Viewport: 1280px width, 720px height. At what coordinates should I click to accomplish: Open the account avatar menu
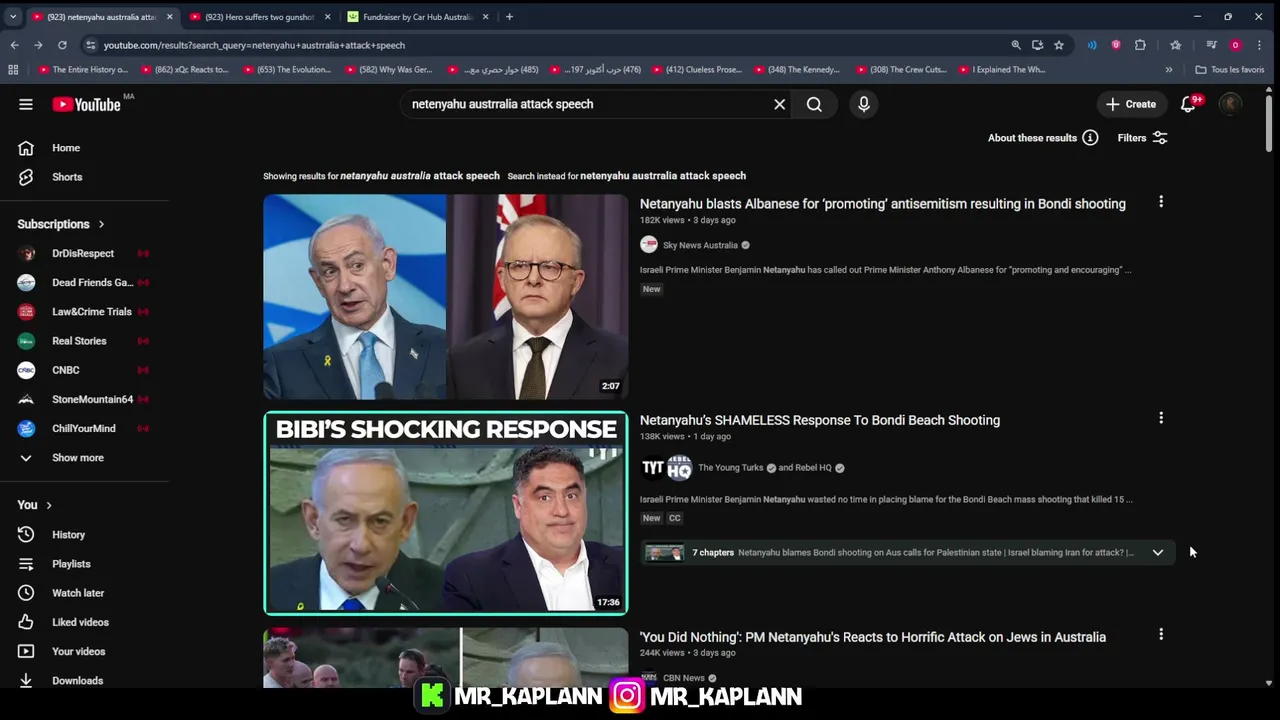(1230, 104)
